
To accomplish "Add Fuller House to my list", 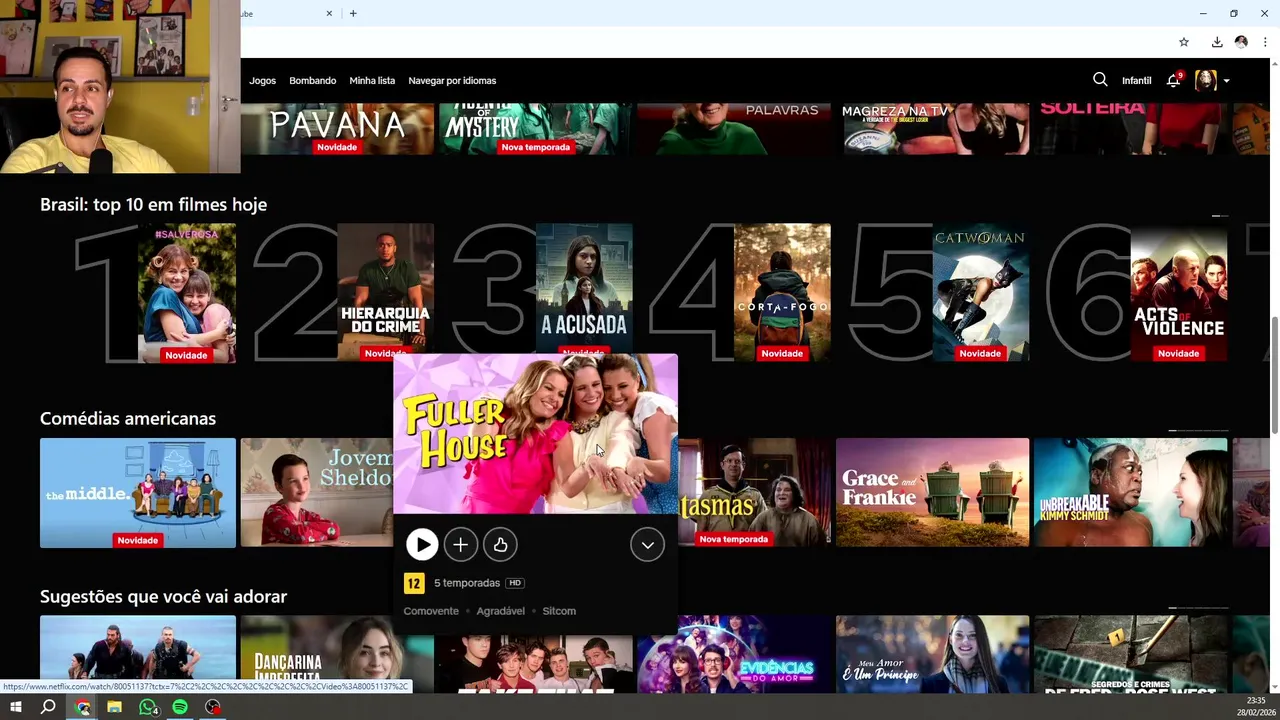I will (461, 545).
